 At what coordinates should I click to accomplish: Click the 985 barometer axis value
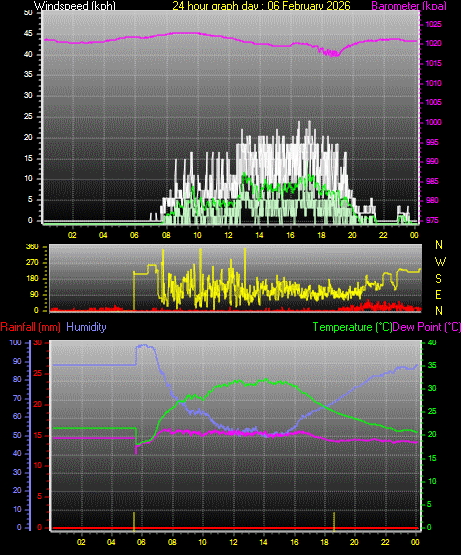[432, 181]
